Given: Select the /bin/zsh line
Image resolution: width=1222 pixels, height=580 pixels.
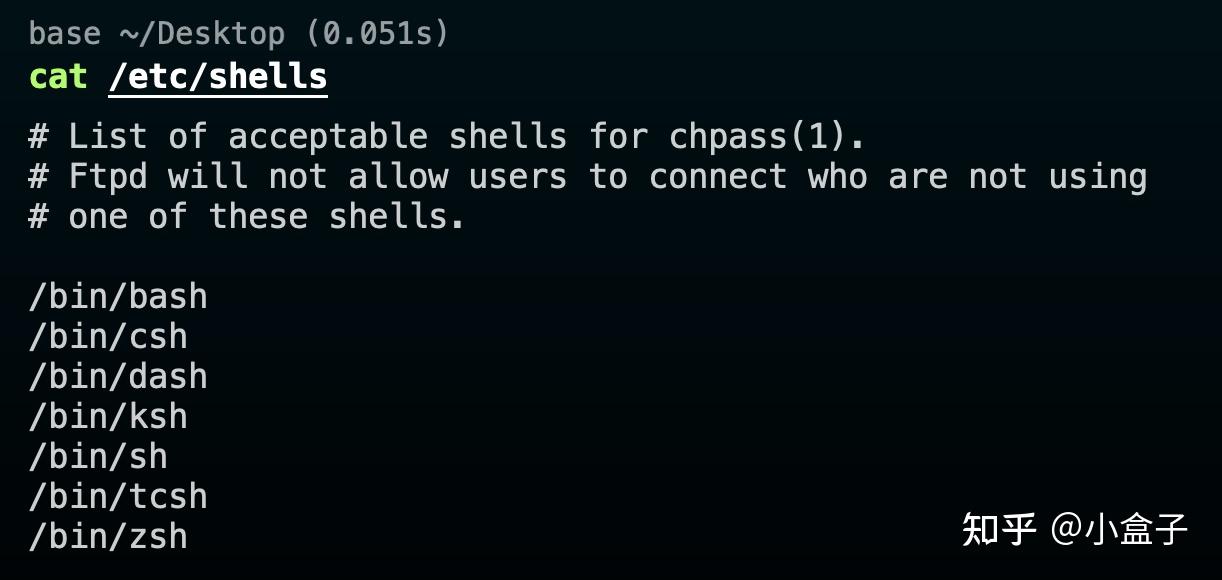Looking at the screenshot, I should [108, 537].
